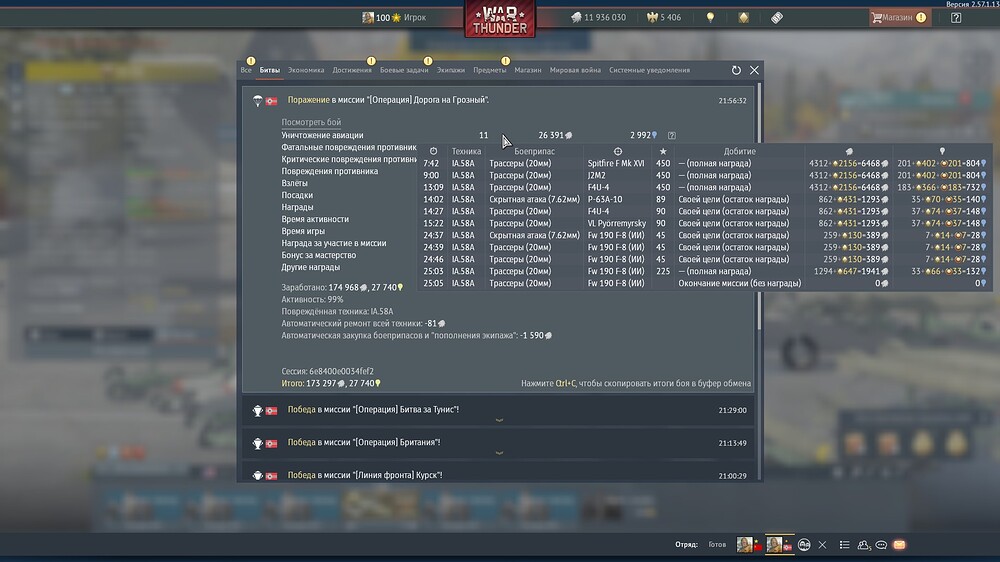Open the list icon in bottom bar

click(844, 545)
